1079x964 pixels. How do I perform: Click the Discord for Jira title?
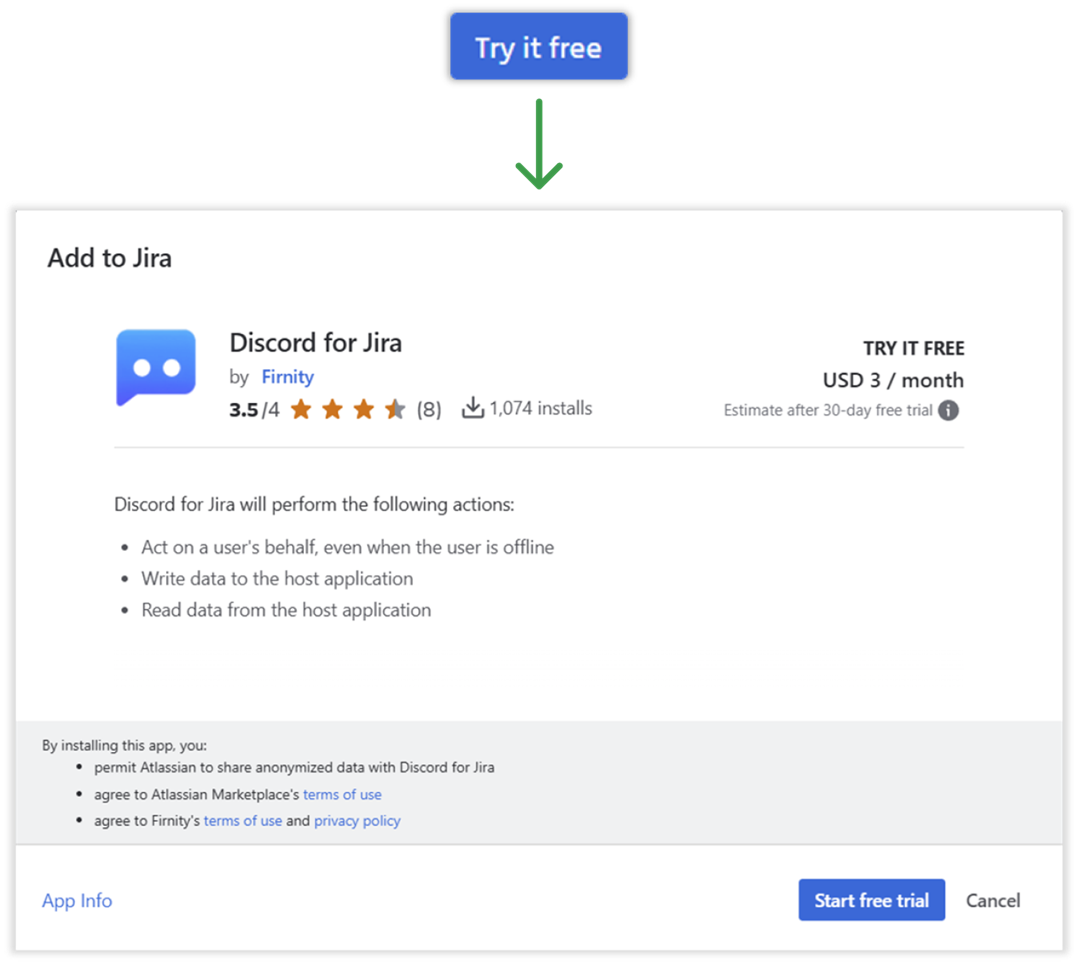click(316, 342)
